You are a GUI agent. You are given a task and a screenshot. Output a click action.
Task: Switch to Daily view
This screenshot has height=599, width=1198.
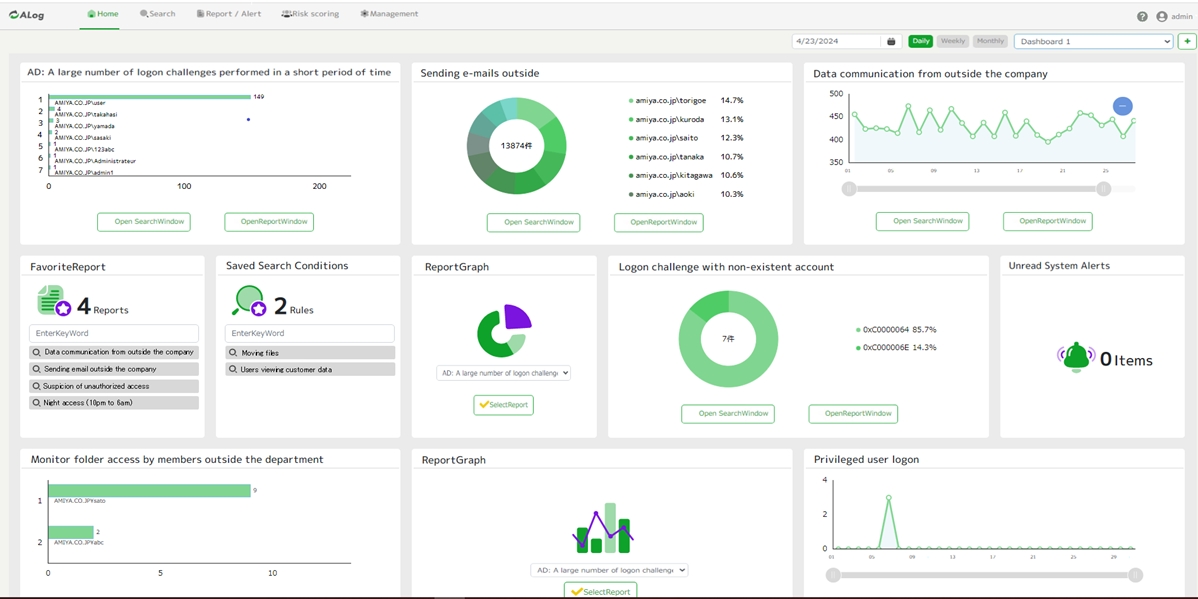pyautogui.click(x=920, y=42)
